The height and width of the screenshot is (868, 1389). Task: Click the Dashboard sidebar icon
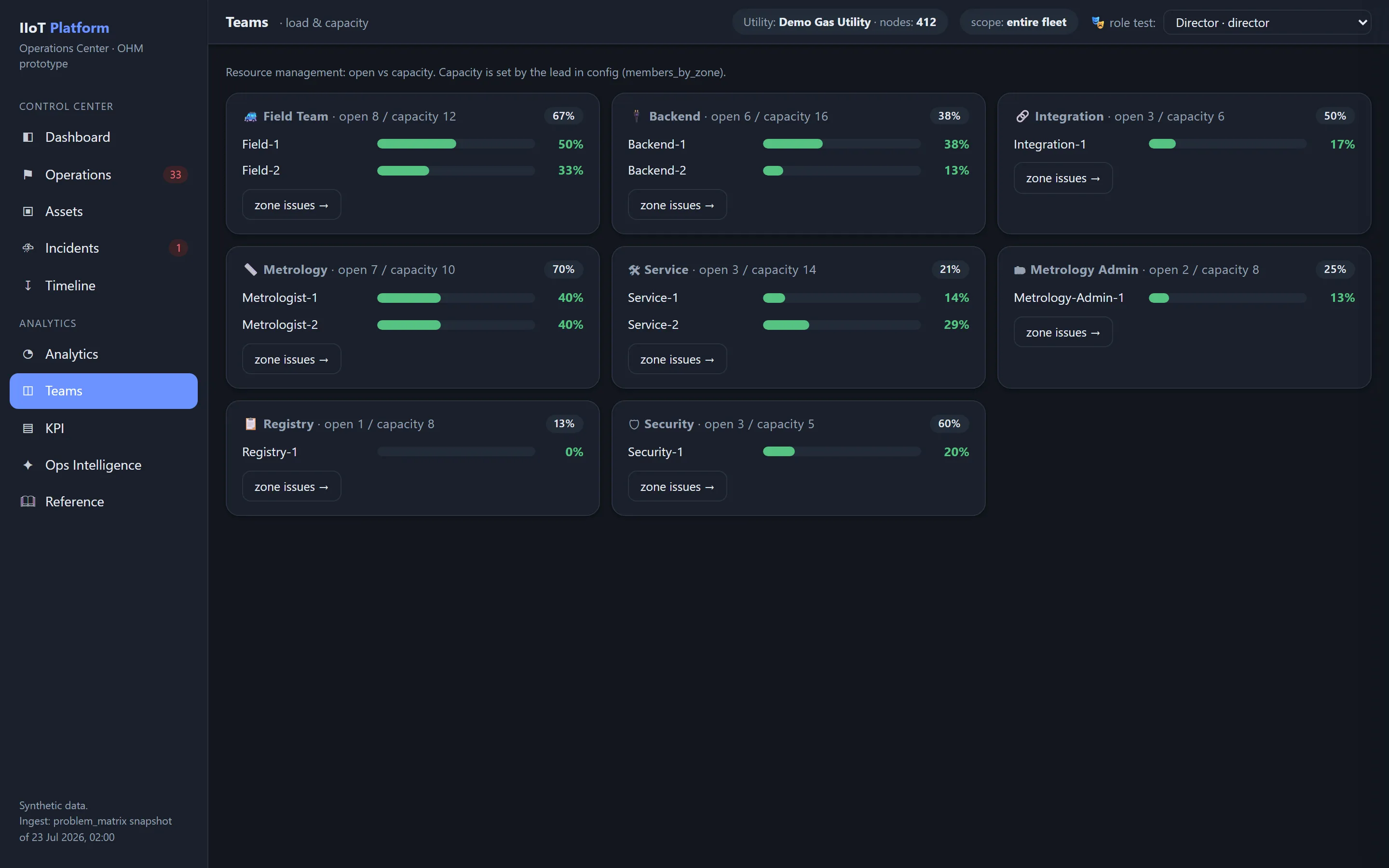click(27, 137)
